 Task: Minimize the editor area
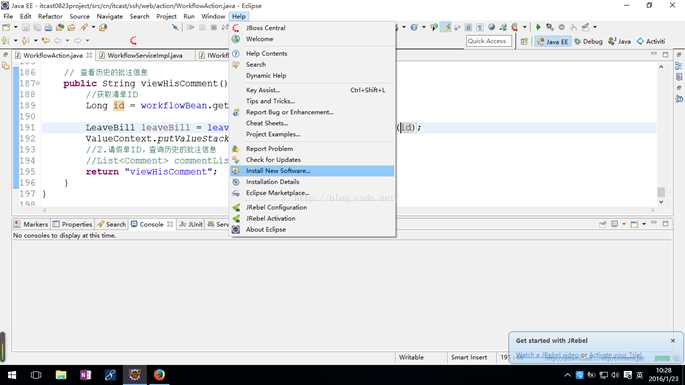pos(654,54)
